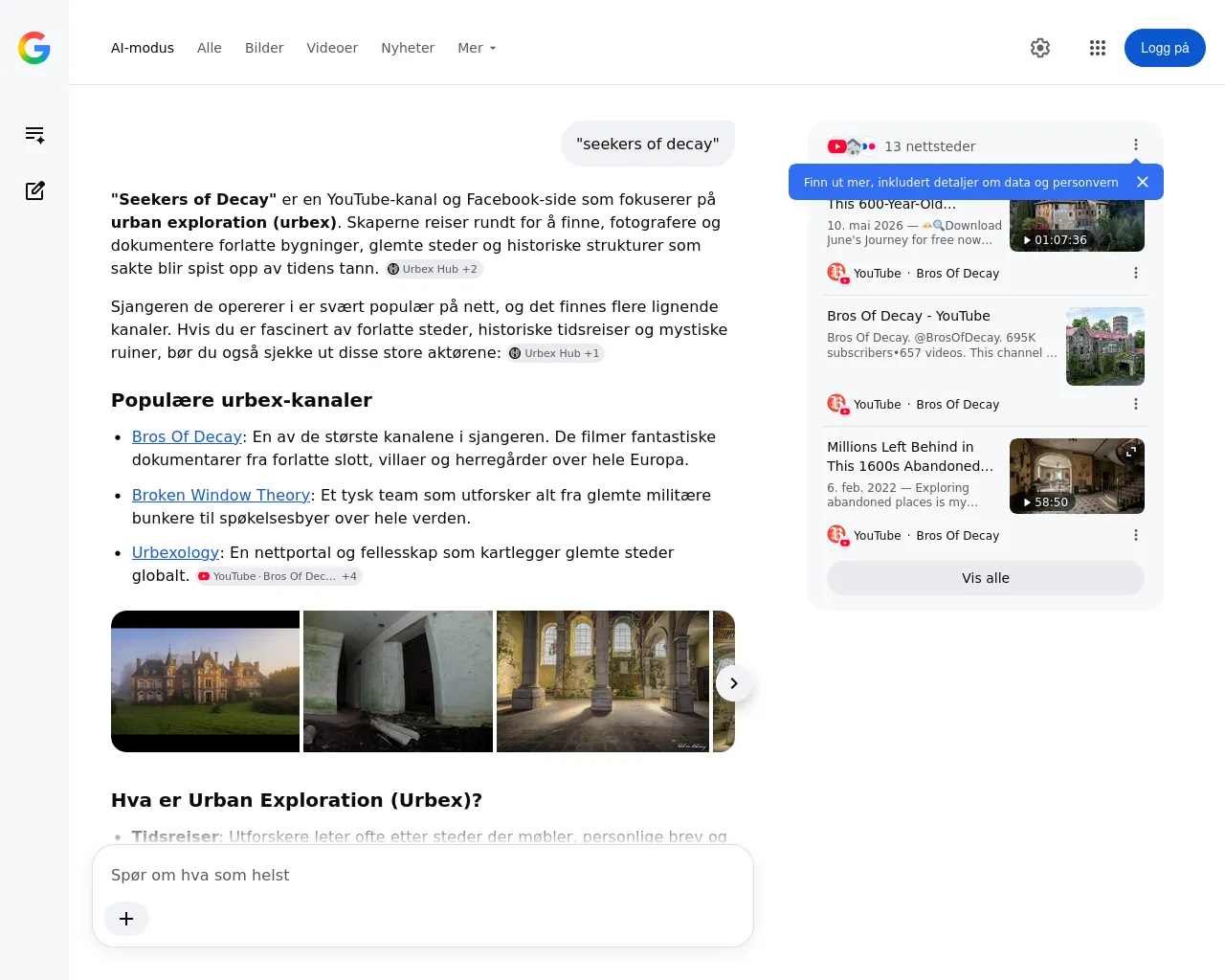1225x980 pixels.
Task: Click Bros Of Decay avatar under 600-Year-Old video
Action: point(836,273)
